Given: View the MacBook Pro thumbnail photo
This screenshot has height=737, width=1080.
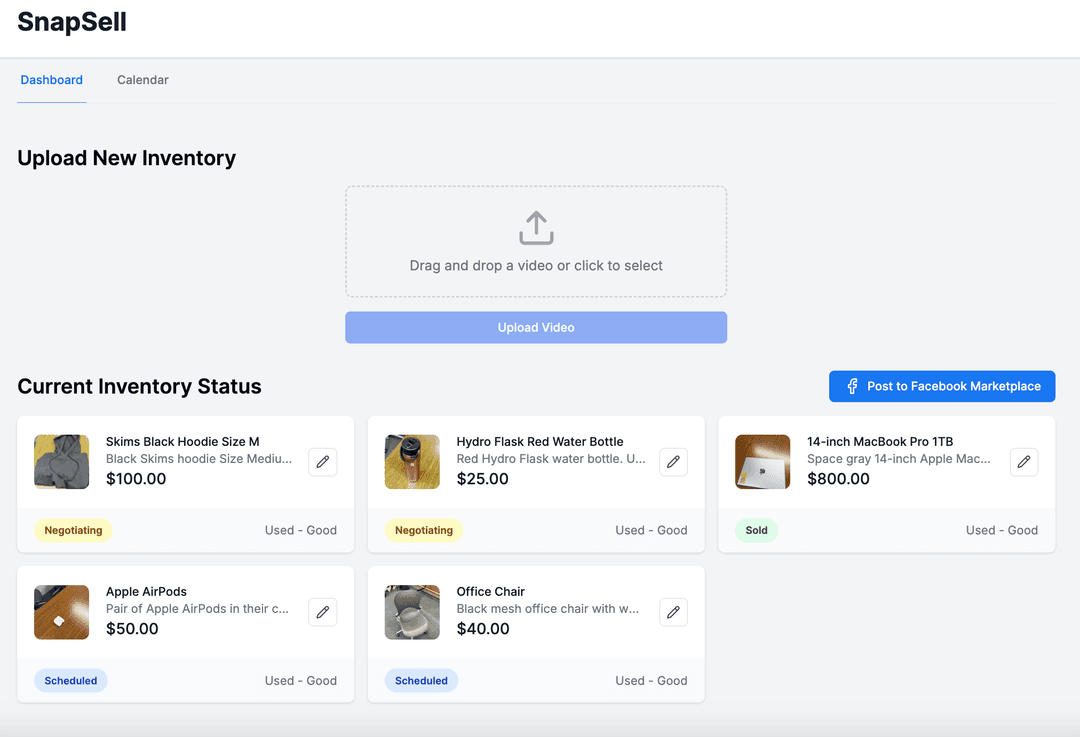Looking at the screenshot, I should pos(763,461).
